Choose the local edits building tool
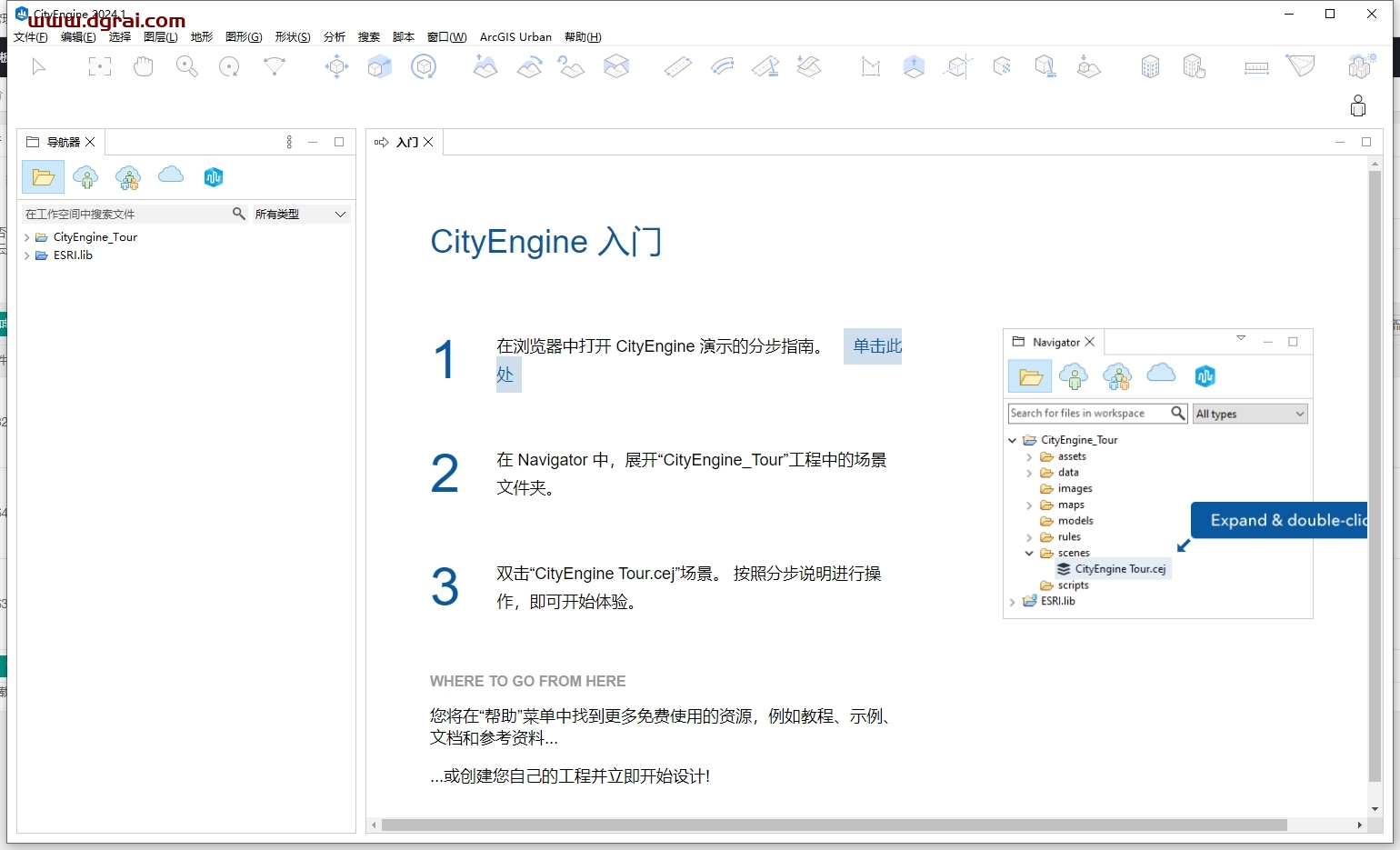Image resolution: width=1400 pixels, height=850 pixels. point(1194,66)
